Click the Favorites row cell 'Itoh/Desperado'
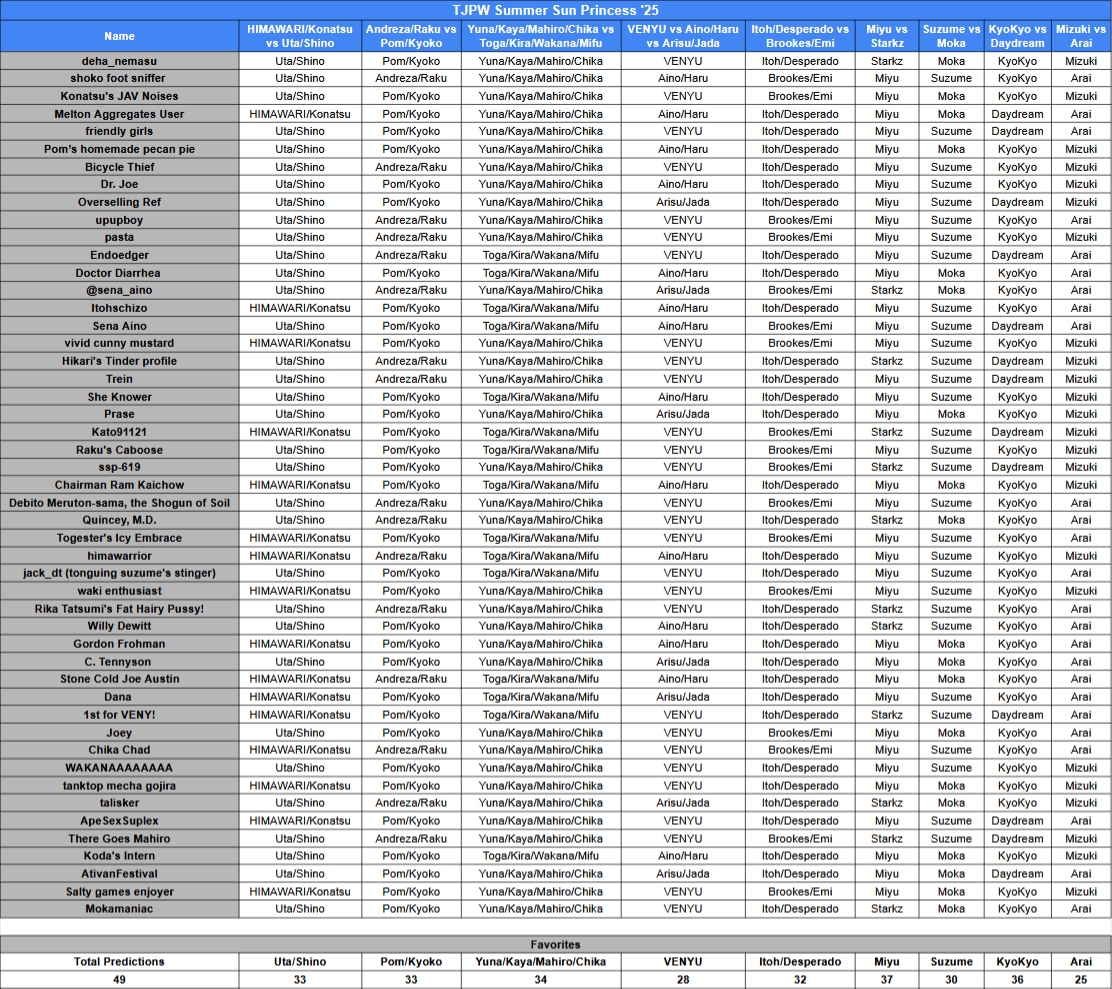The width and height of the screenshot is (1112, 989). (x=800, y=961)
